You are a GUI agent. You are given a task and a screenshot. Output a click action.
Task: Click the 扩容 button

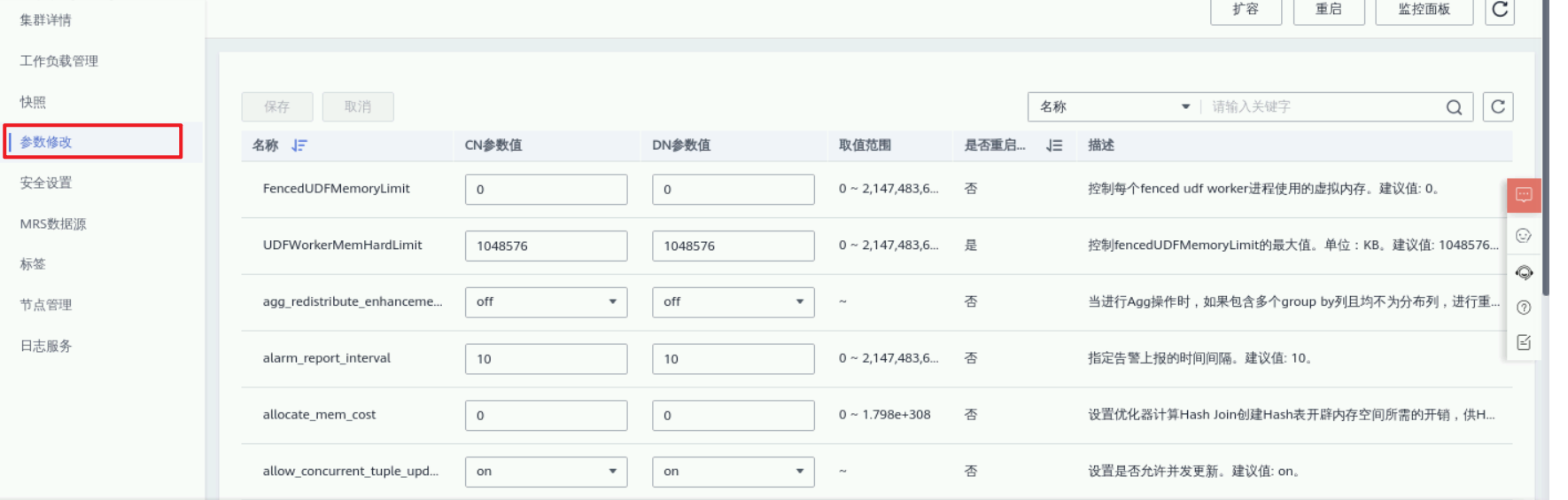(x=1246, y=10)
